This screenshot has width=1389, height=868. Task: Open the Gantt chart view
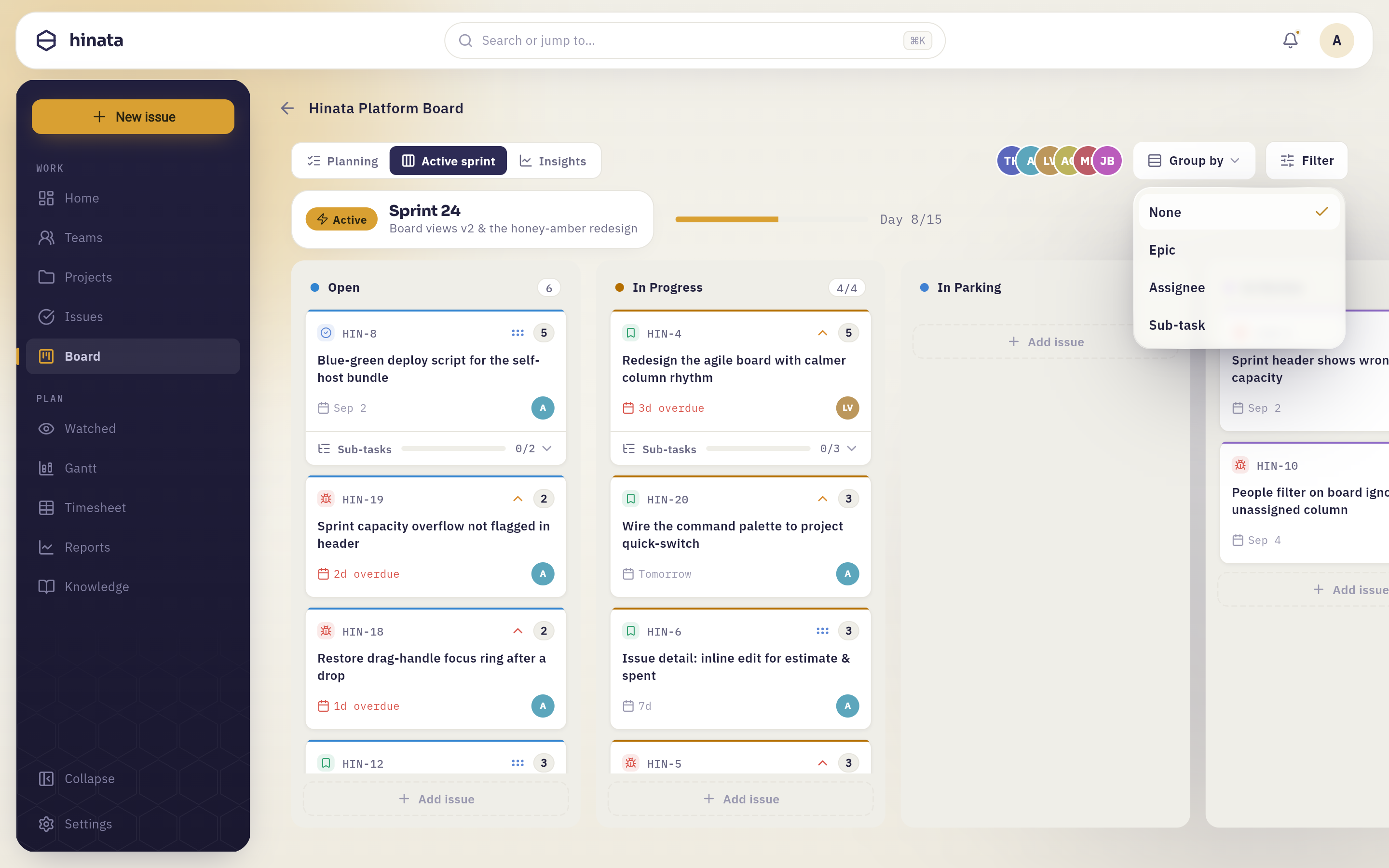point(133,468)
